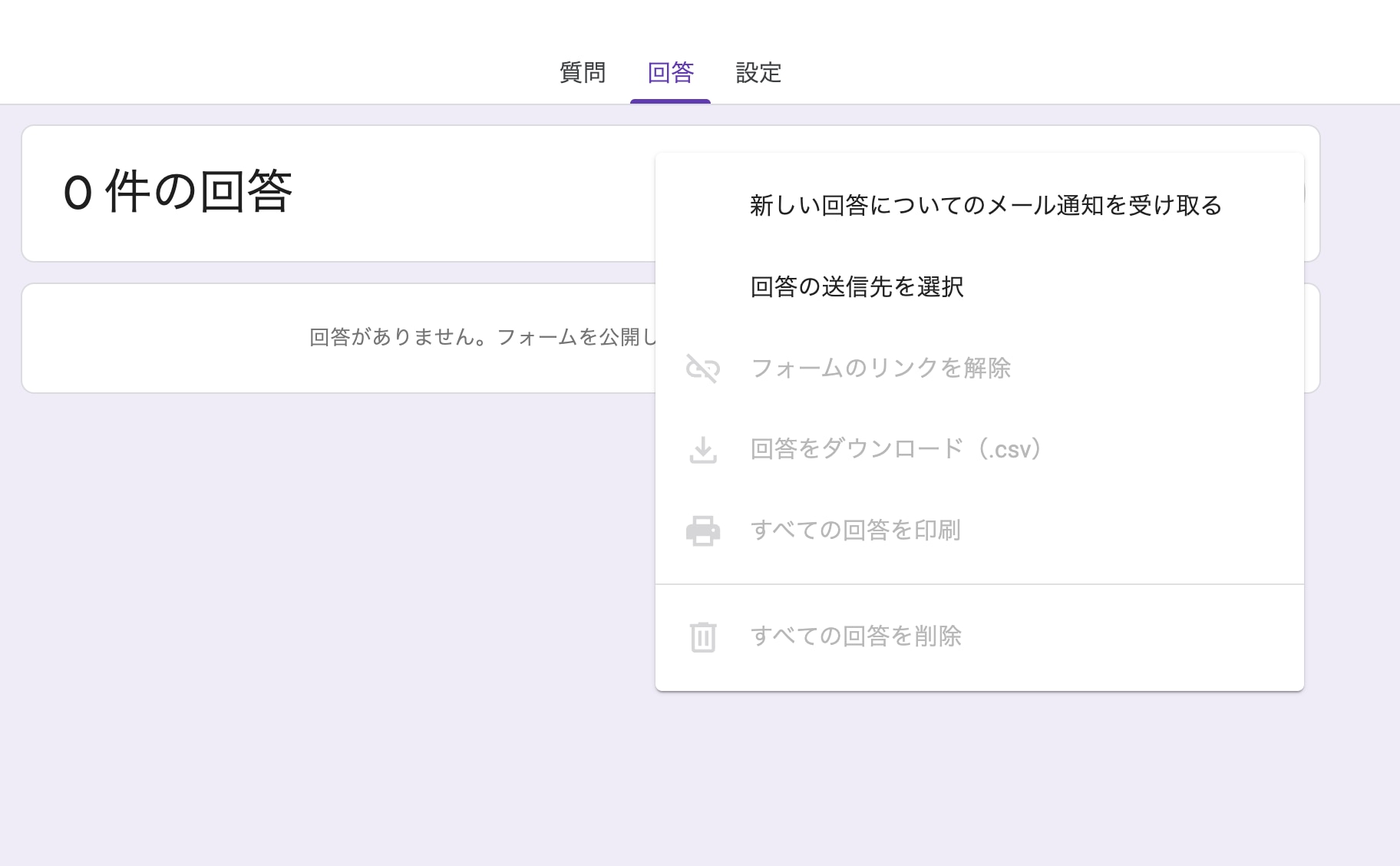Click the purple underline 回答 tab indicator

pos(670,99)
